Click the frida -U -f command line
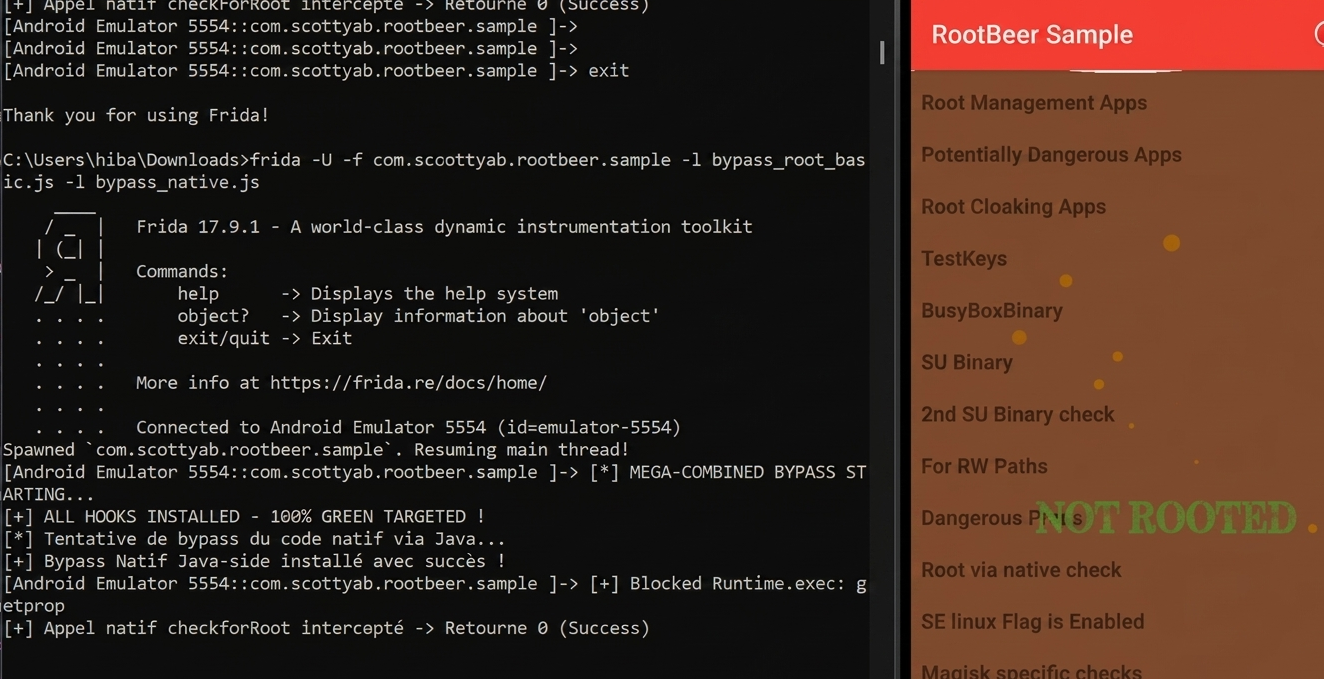The width and height of the screenshot is (1324, 679). pos(434,171)
